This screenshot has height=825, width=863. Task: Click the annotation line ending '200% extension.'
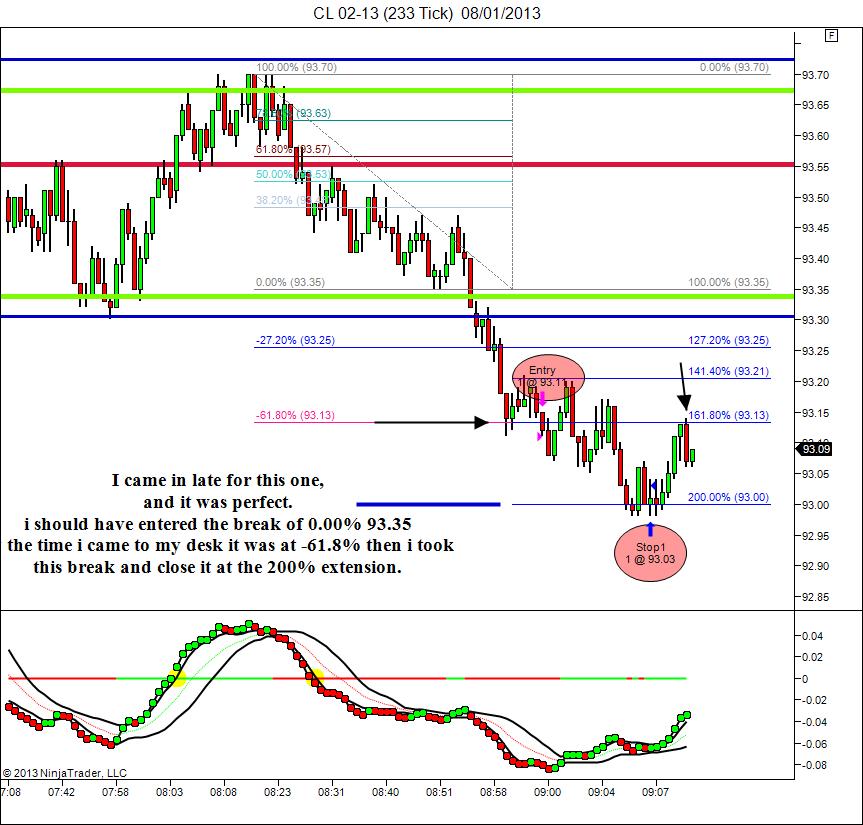coord(218,567)
